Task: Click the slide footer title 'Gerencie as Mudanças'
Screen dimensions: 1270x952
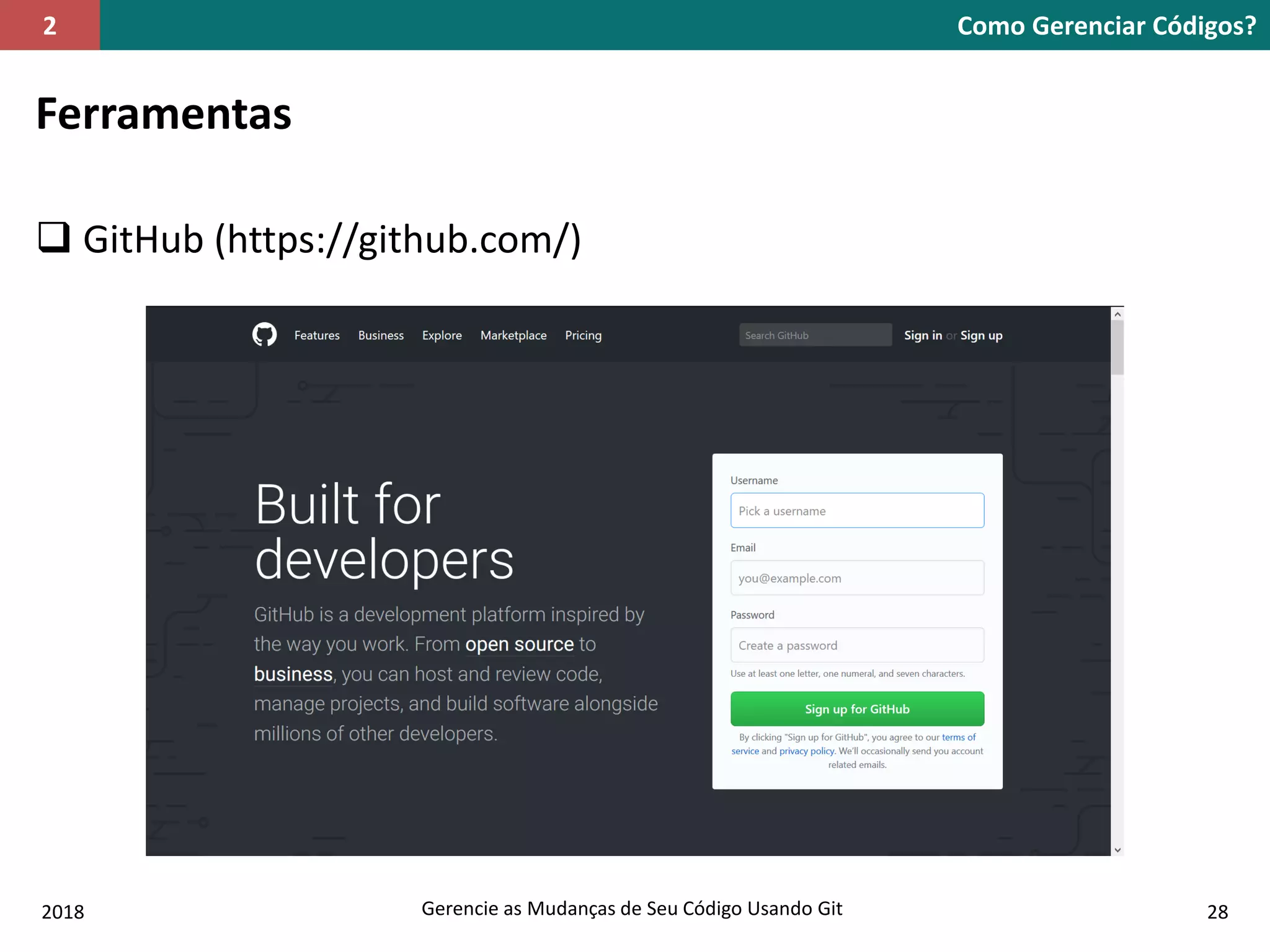Action: [632, 909]
